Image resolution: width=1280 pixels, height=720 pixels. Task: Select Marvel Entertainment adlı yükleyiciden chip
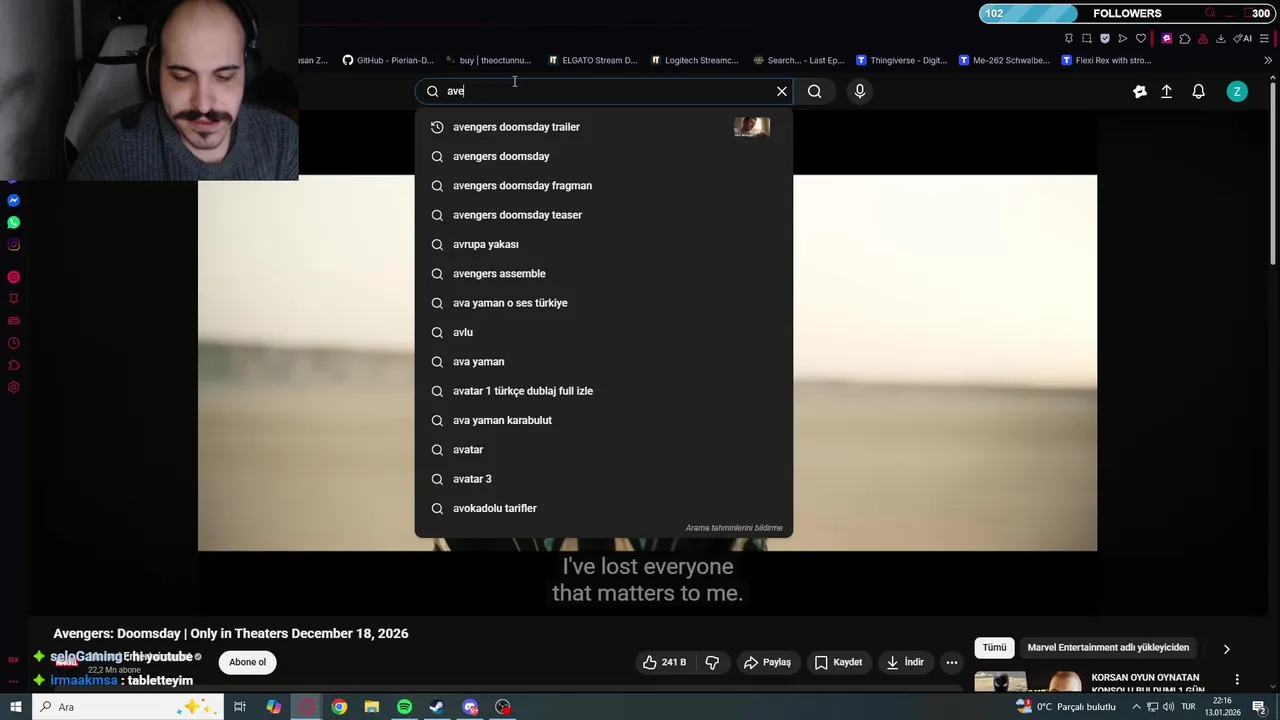(x=1108, y=648)
